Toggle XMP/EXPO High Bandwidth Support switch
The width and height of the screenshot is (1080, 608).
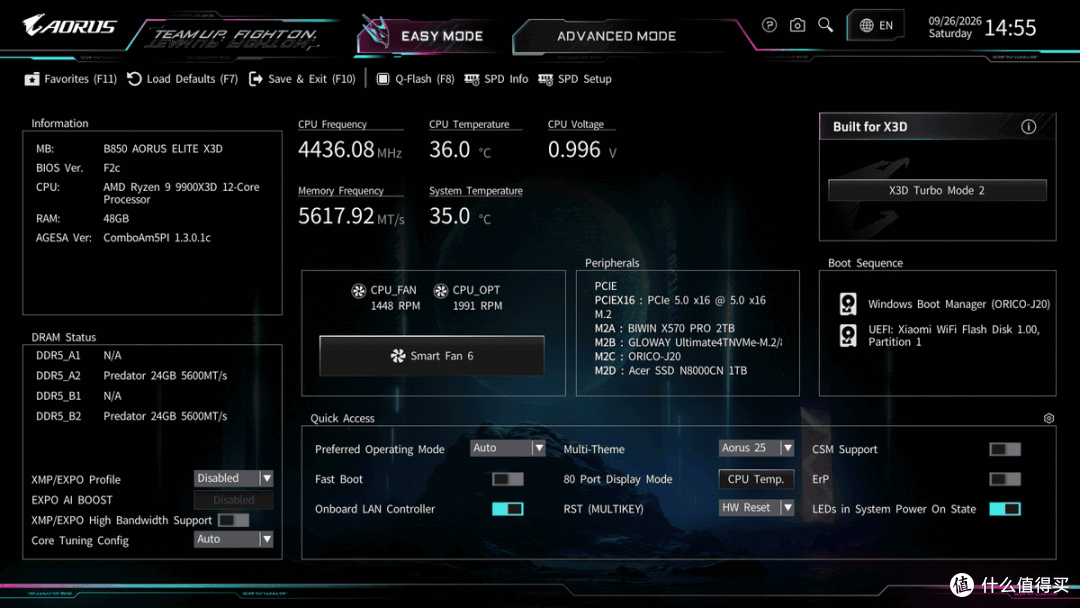click(233, 520)
